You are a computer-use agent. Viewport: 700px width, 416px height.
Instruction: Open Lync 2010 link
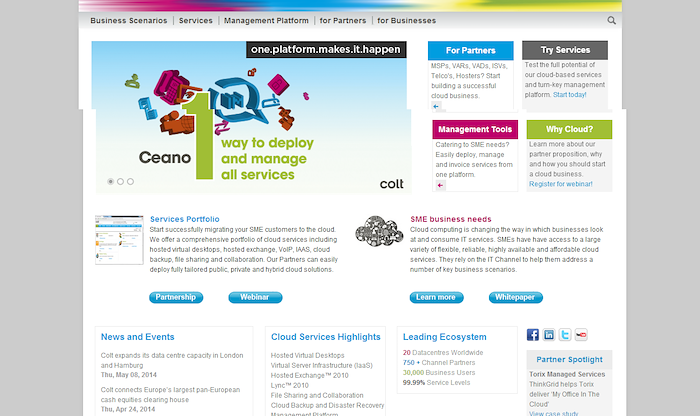[289, 385]
